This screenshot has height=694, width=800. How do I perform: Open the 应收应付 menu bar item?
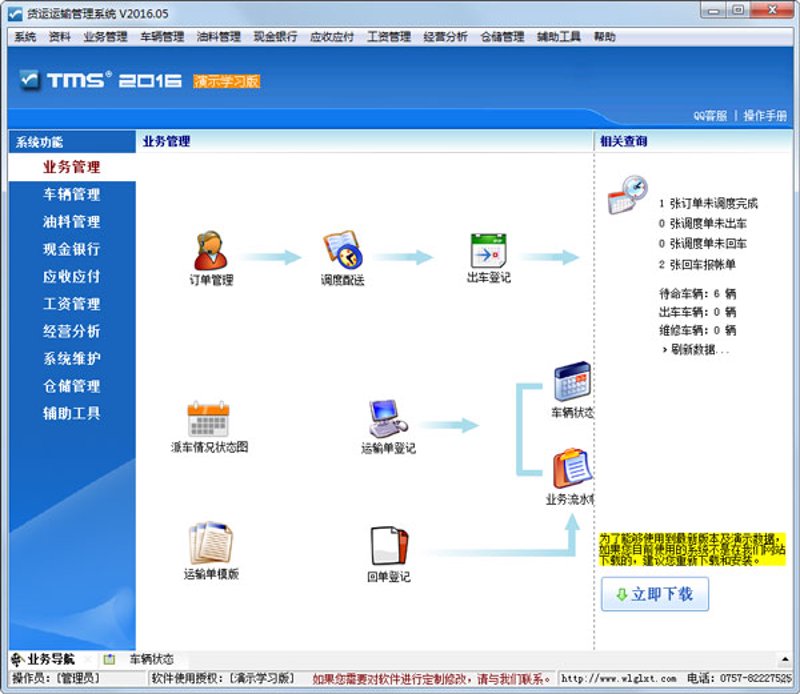pos(332,37)
